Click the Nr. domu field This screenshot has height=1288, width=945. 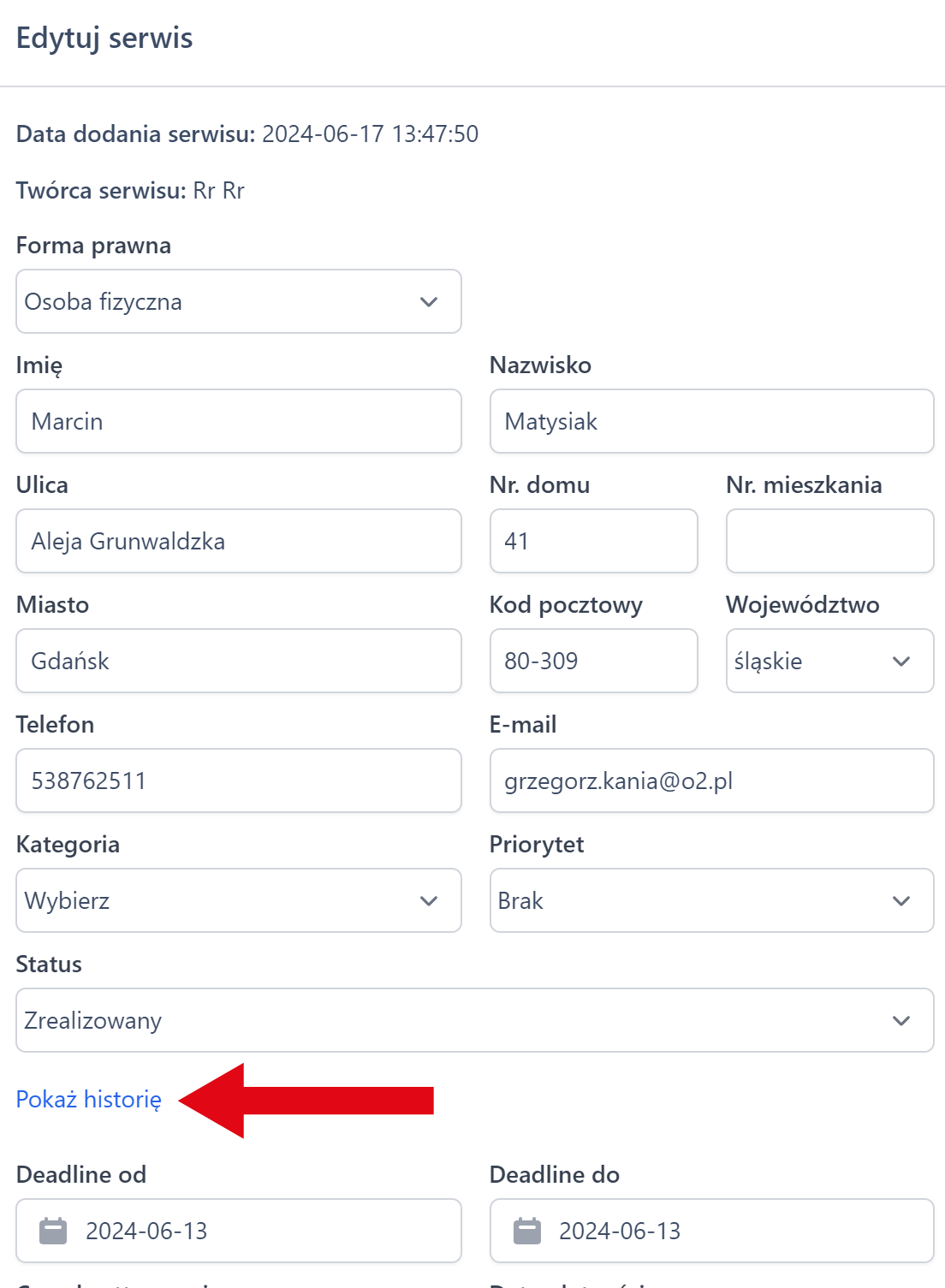[x=593, y=541]
